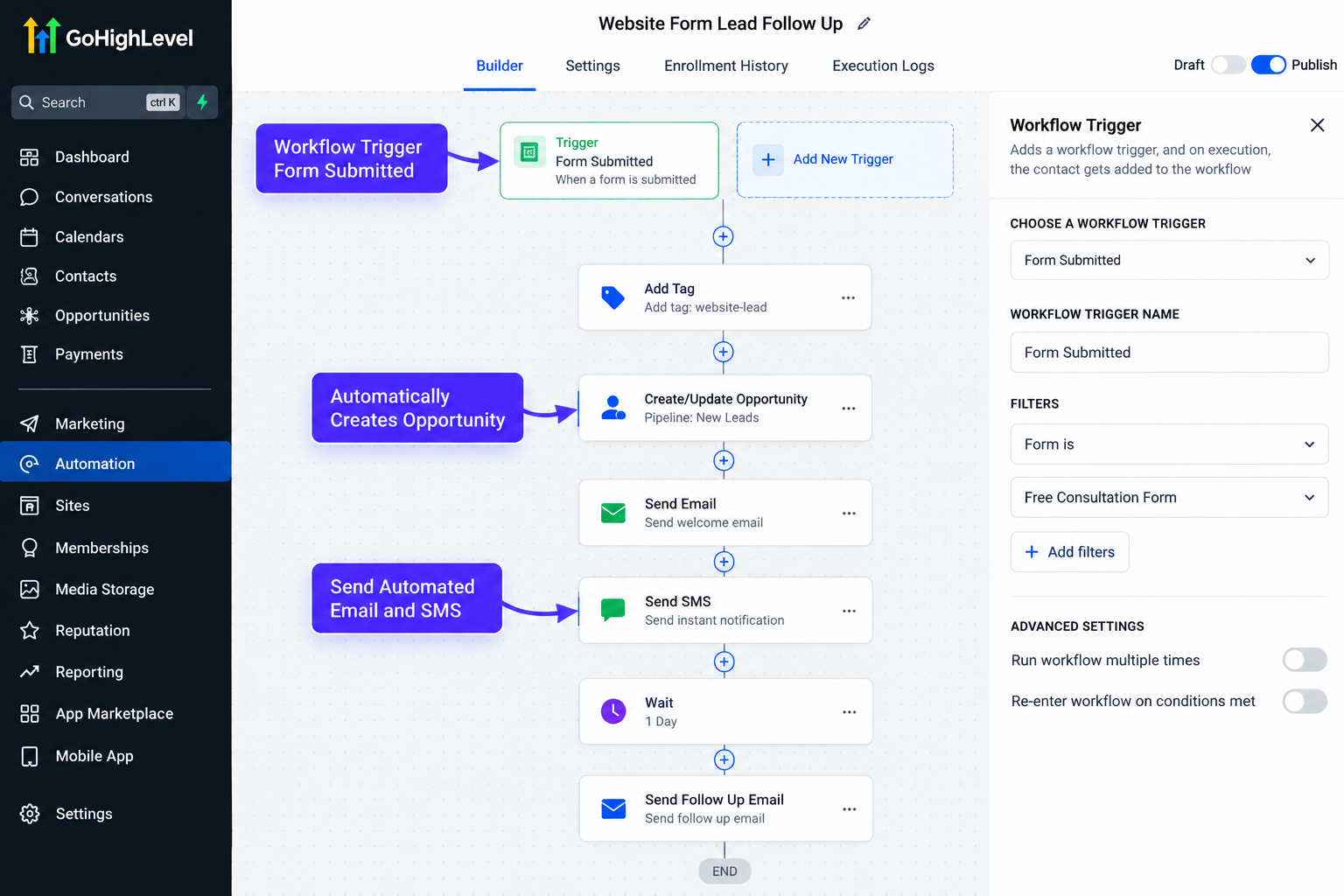
Task: Click the Send Email envelope icon
Action: tap(613, 513)
